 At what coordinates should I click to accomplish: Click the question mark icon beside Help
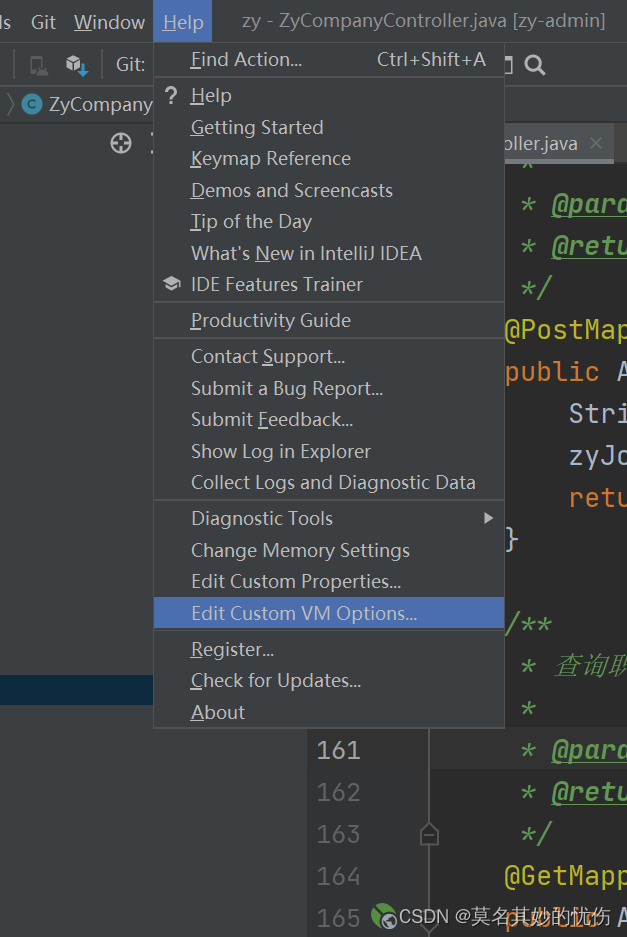click(x=171, y=96)
